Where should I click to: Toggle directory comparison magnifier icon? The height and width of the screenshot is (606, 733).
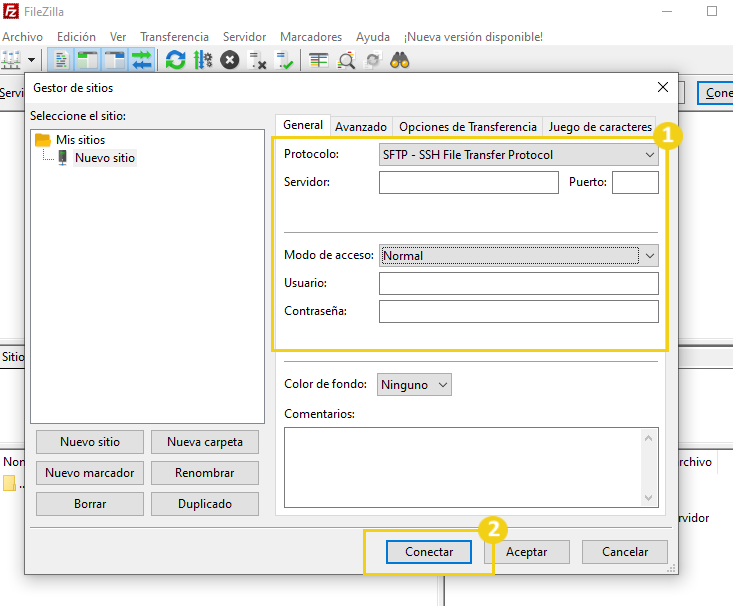346,60
